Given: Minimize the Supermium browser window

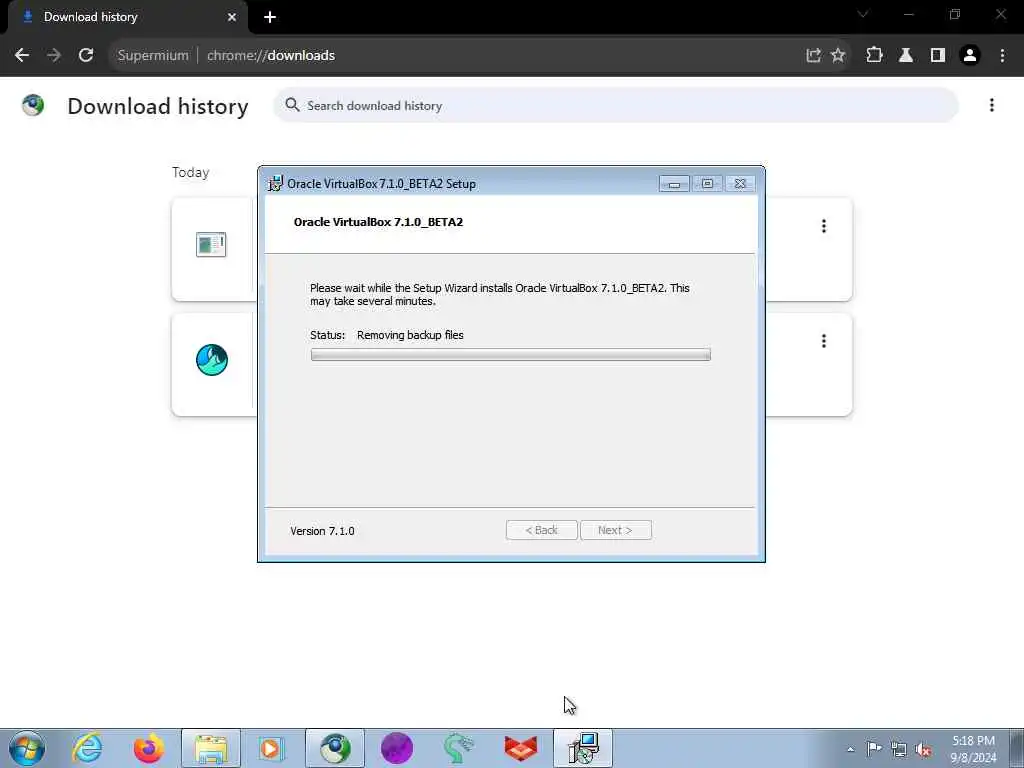Looking at the screenshot, I should (x=908, y=14).
